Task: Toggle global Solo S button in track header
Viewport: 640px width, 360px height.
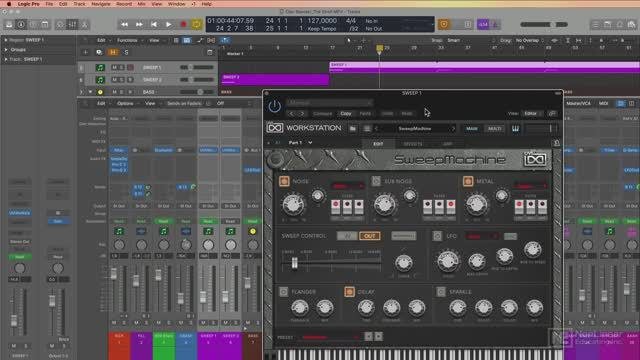Action: [x=126, y=52]
